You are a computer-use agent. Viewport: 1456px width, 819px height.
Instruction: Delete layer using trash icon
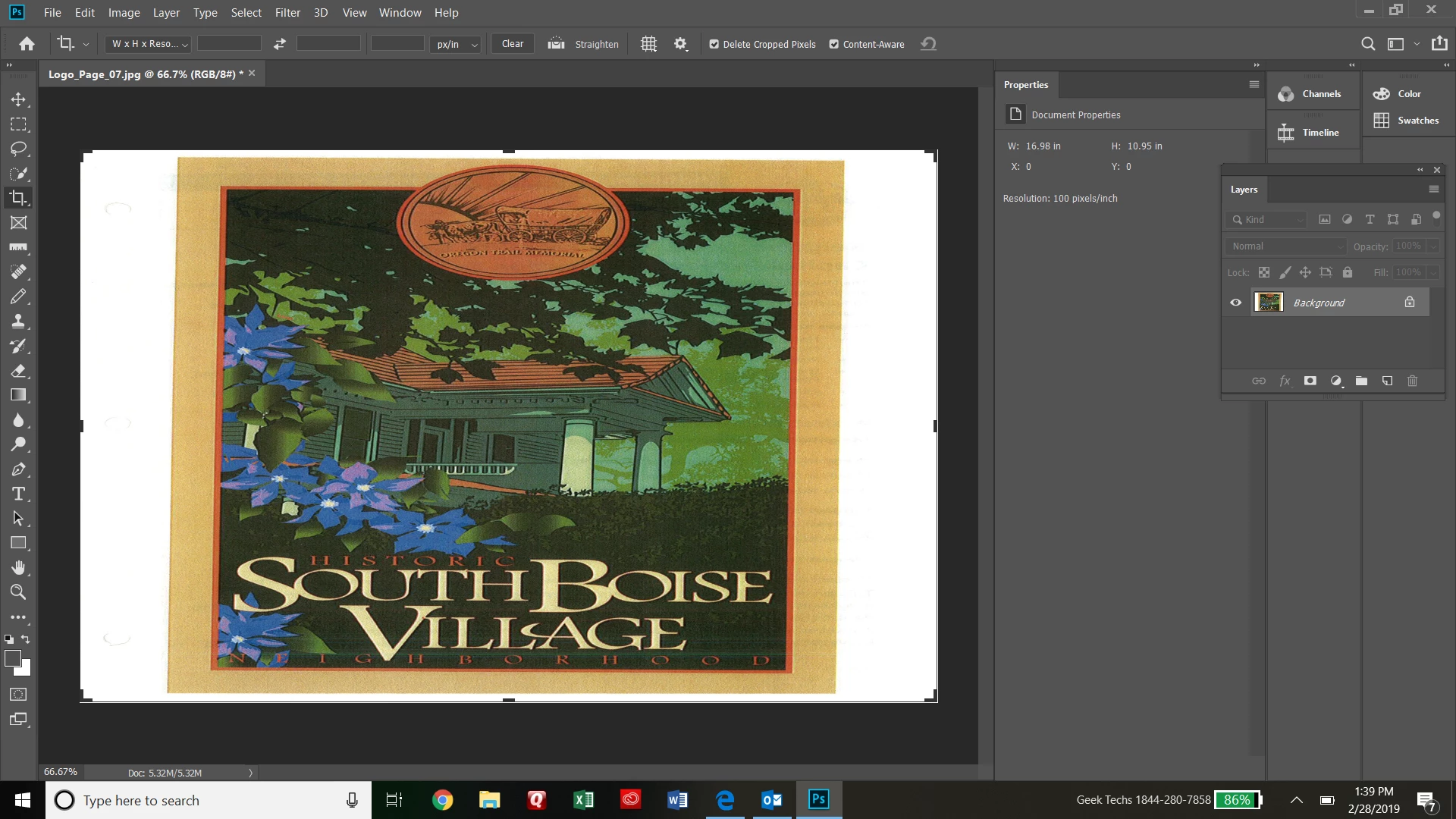click(1412, 381)
